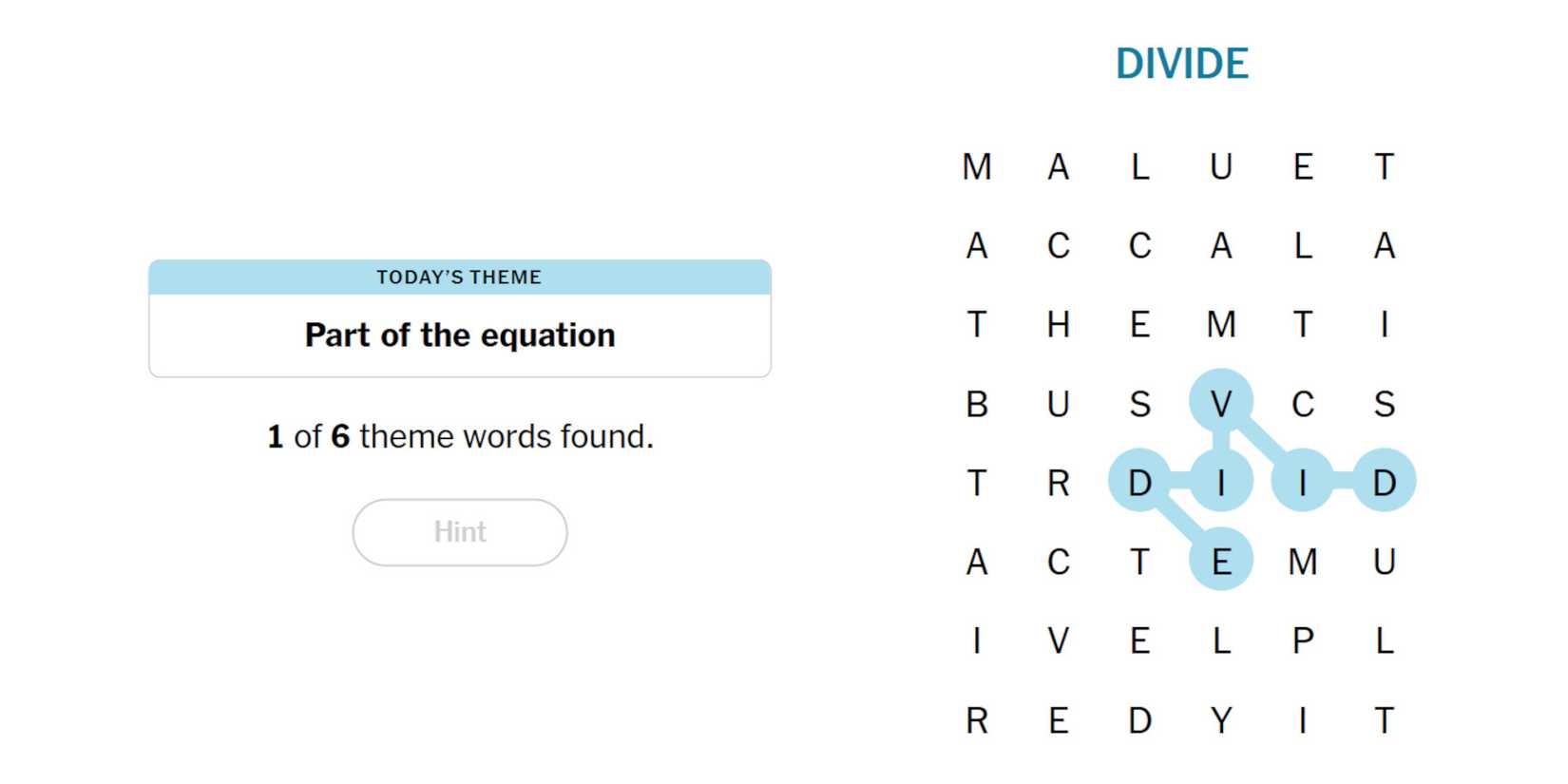Select the letter P in the grid
This screenshot has width=1568, height=784.
(x=1303, y=641)
